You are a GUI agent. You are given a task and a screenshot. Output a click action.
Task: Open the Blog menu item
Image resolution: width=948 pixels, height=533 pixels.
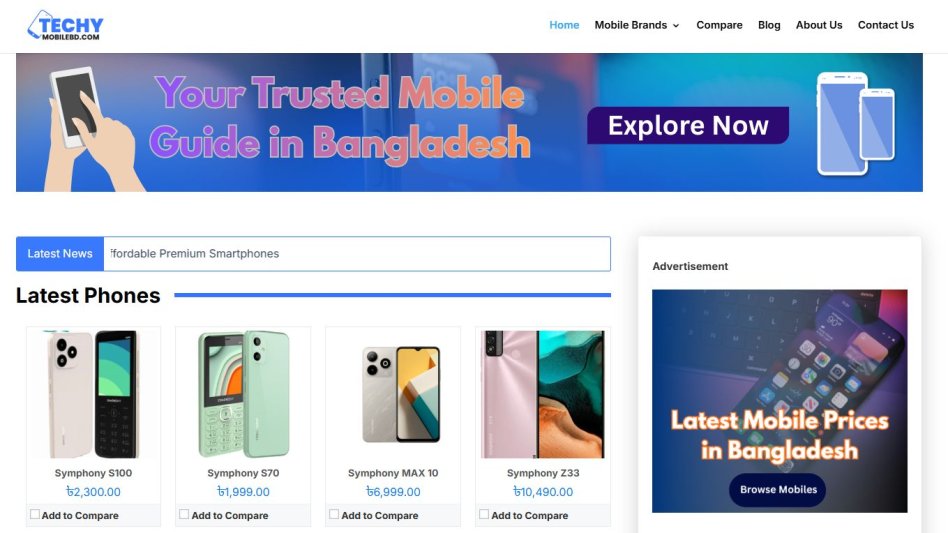click(x=769, y=25)
